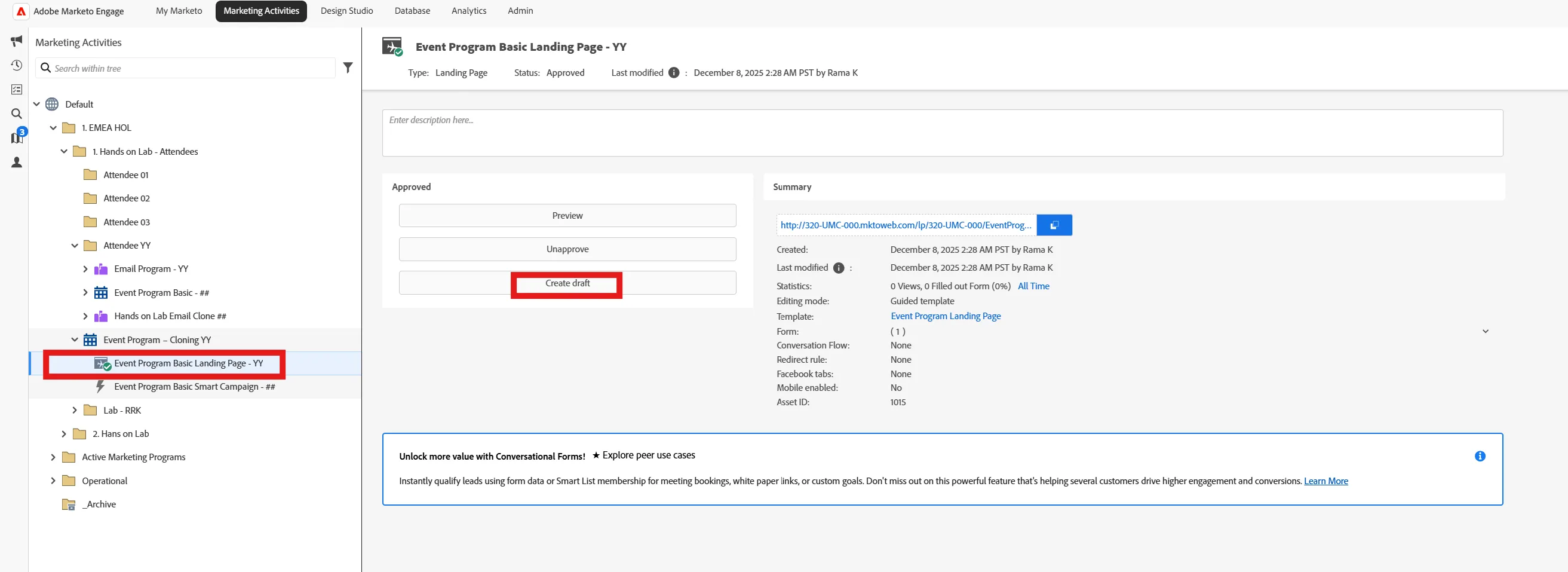Expand Hands on Lab Email Clone ##
This screenshot has width=1568, height=572.
pos(85,316)
